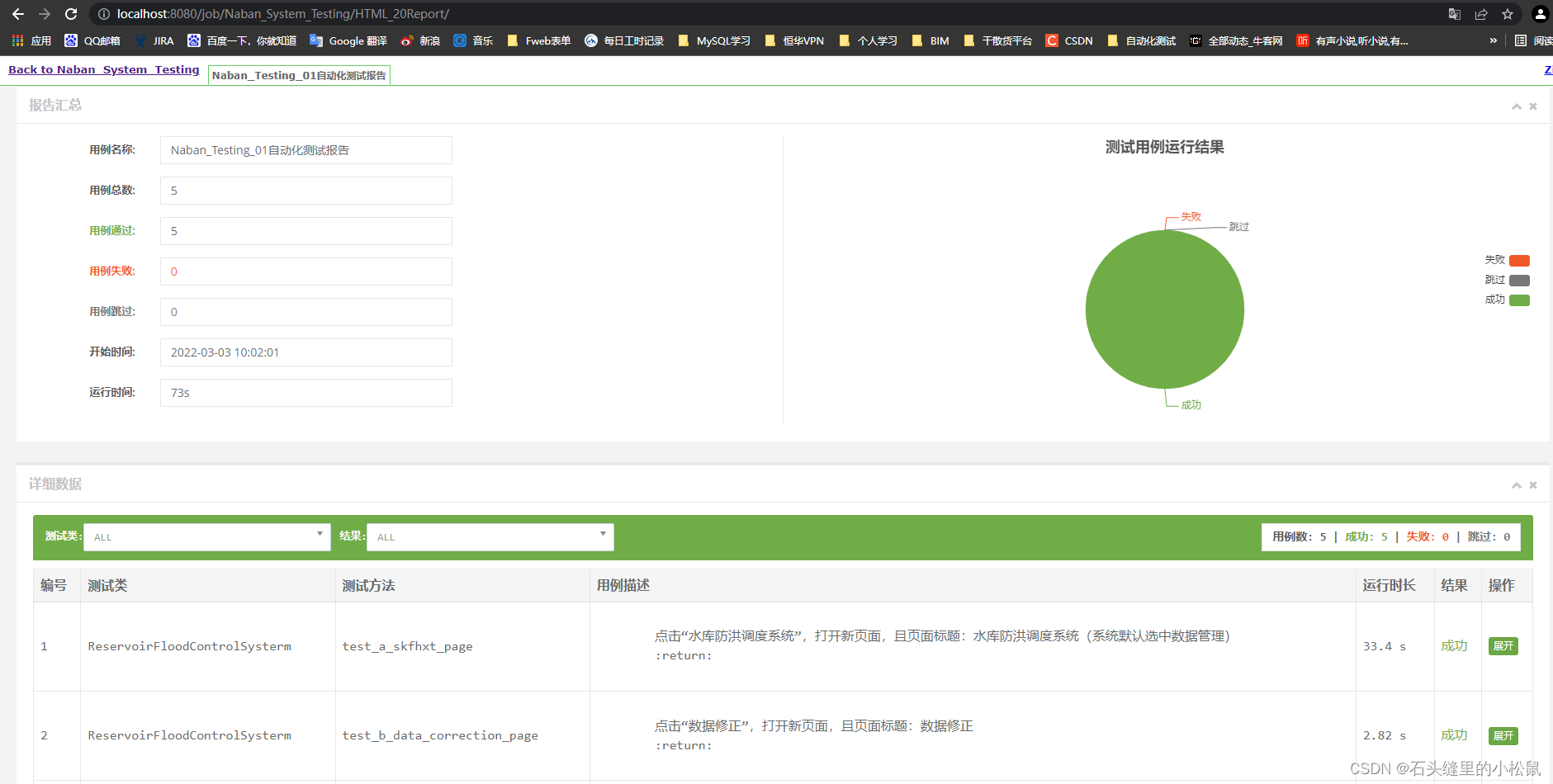Go back with the browser back arrow
Screen dimensions: 1553x784
(x=18, y=14)
